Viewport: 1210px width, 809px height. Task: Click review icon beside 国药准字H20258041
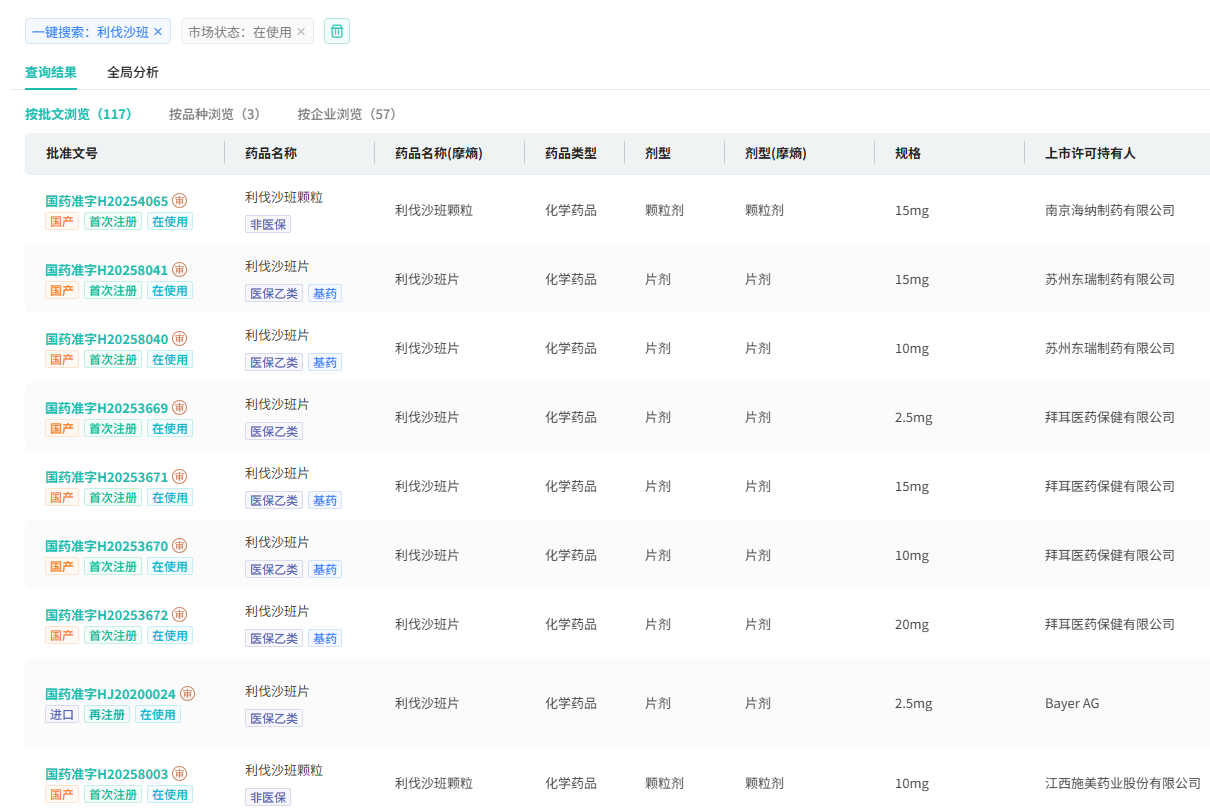180,270
